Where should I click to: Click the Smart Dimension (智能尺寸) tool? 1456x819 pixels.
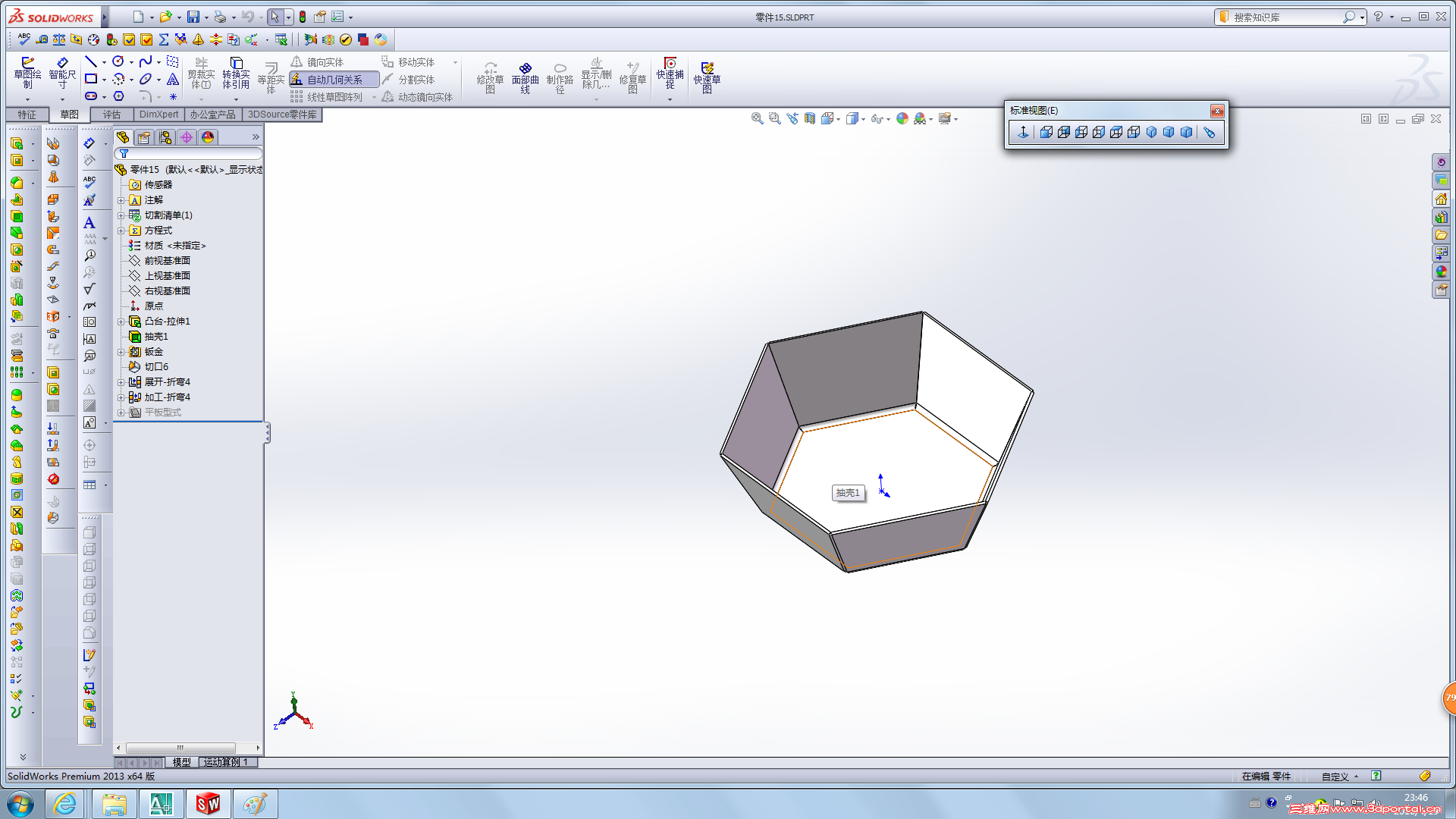coord(62,73)
